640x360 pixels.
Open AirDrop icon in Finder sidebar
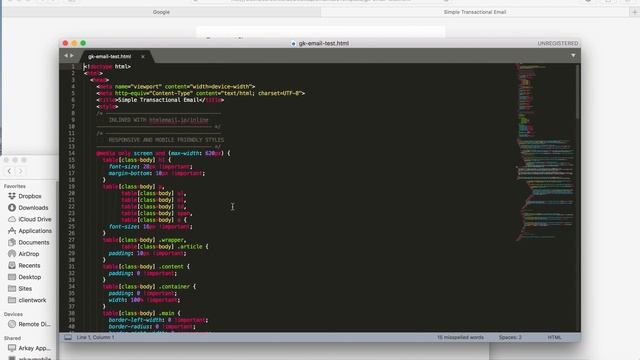12,253
